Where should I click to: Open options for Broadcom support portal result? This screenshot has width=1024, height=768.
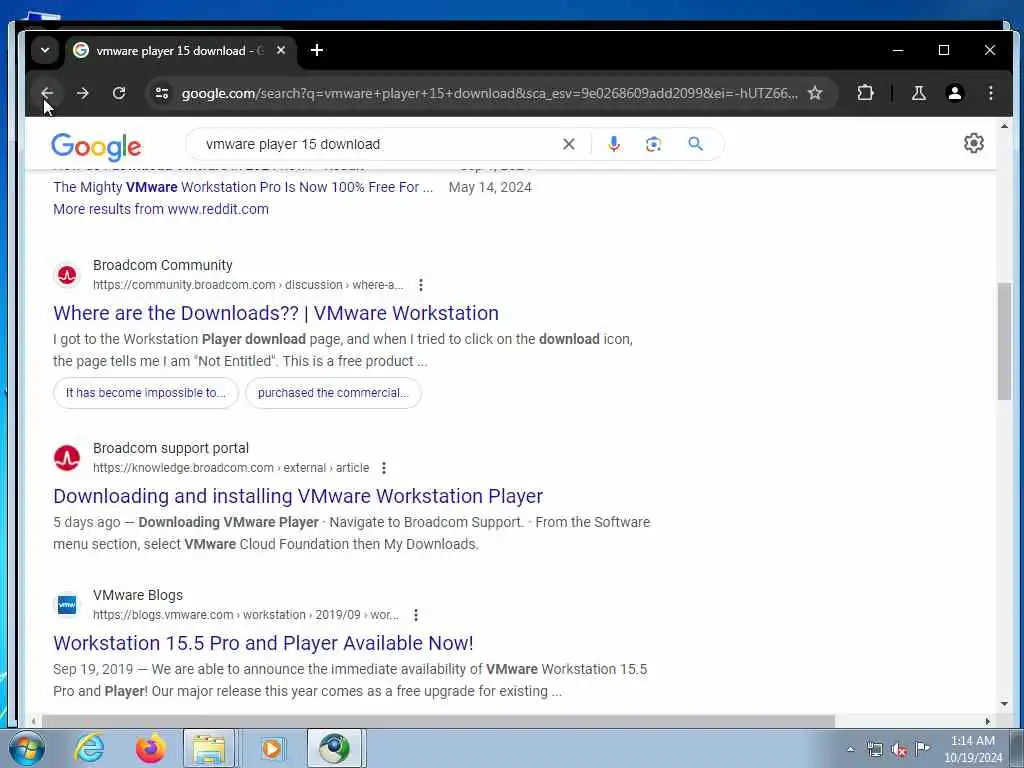click(x=383, y=468)
